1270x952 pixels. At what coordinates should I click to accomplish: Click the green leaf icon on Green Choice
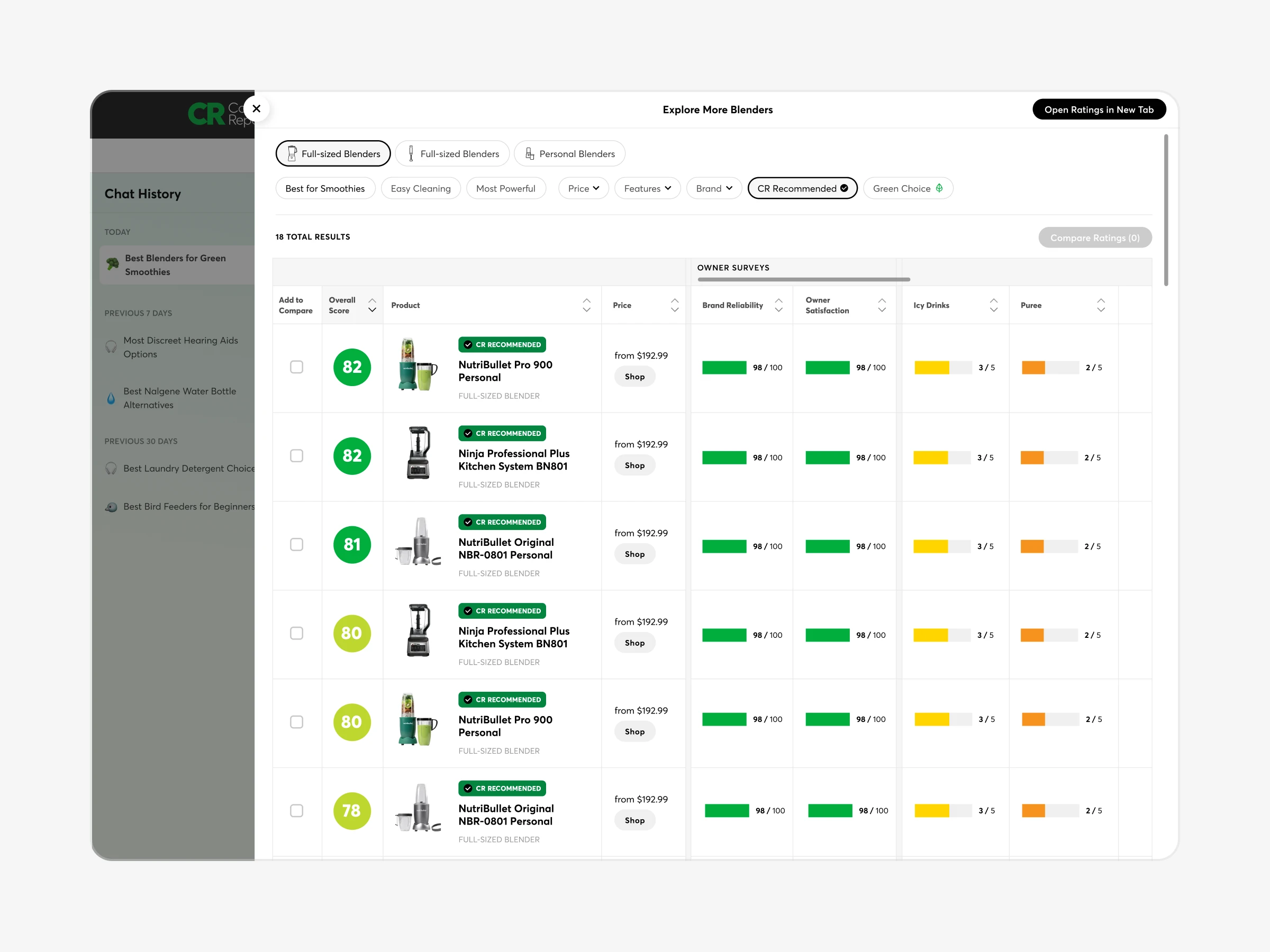pyautogui.click(x=939, y=188)
